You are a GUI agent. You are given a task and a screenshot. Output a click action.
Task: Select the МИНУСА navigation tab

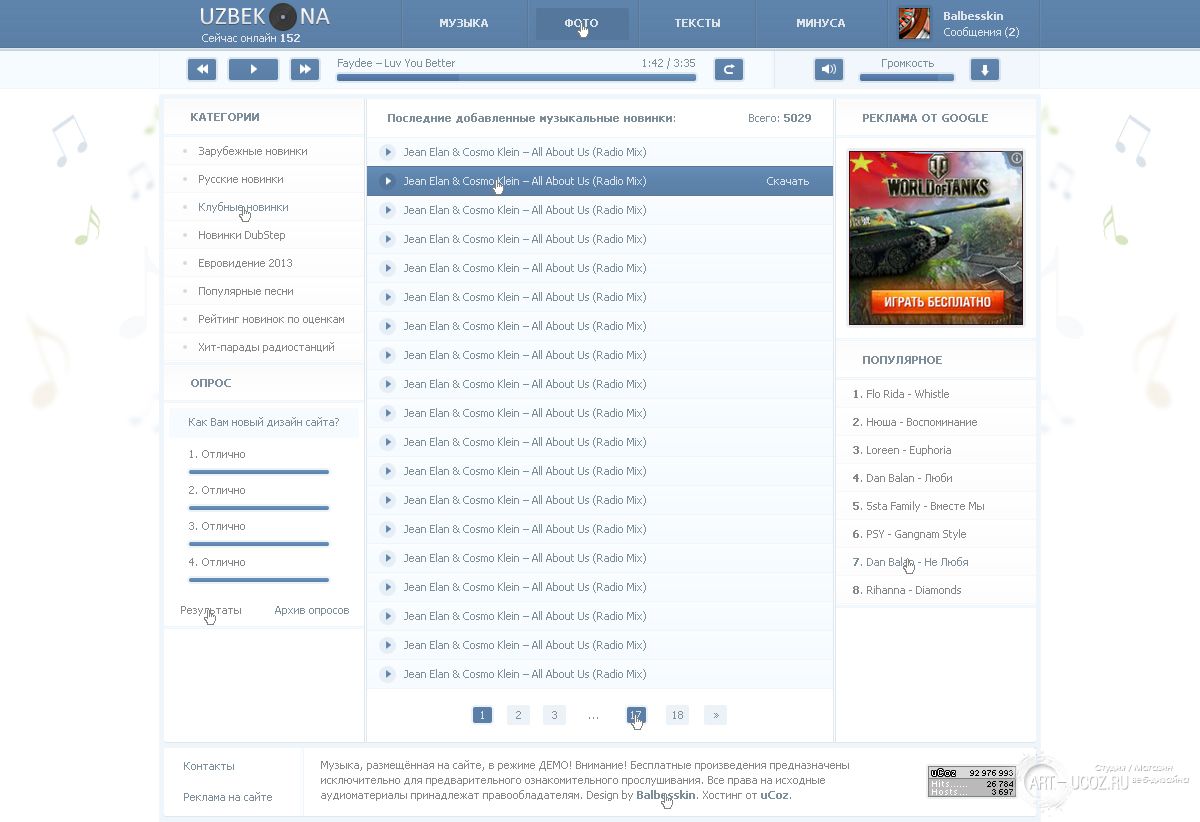[x=821, y=23]
